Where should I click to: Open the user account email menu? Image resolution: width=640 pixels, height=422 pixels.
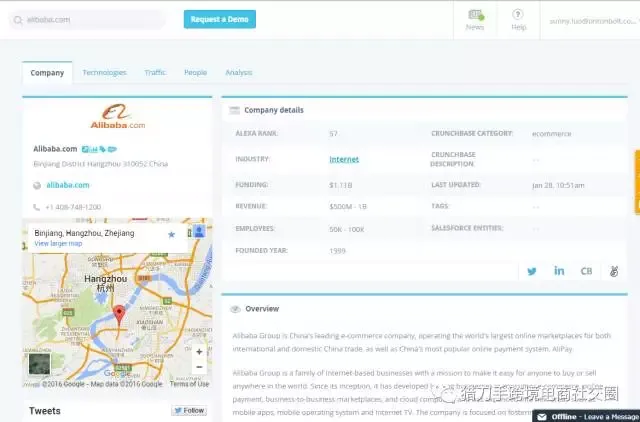click(594, 21)
